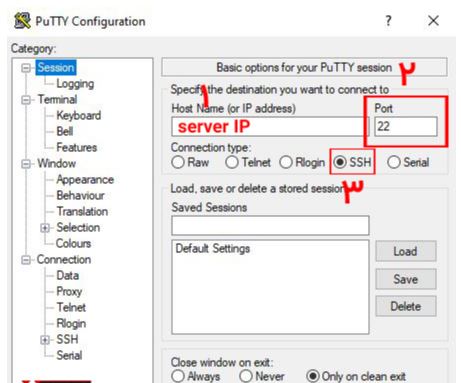
Task: Click the Delete session button
Action: pyautogui.click(x=406, y=306)
